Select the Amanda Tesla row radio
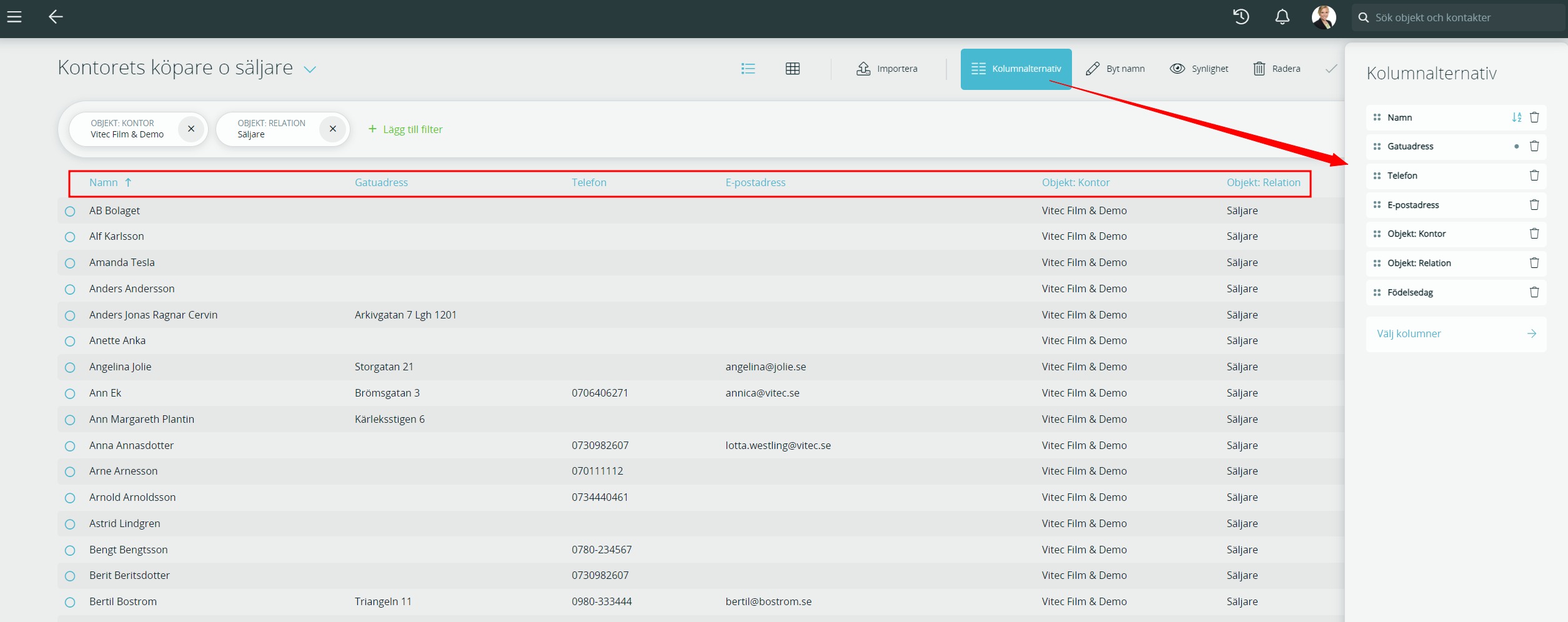This screenshot has width=1568, height=622. tap(70, 263)
